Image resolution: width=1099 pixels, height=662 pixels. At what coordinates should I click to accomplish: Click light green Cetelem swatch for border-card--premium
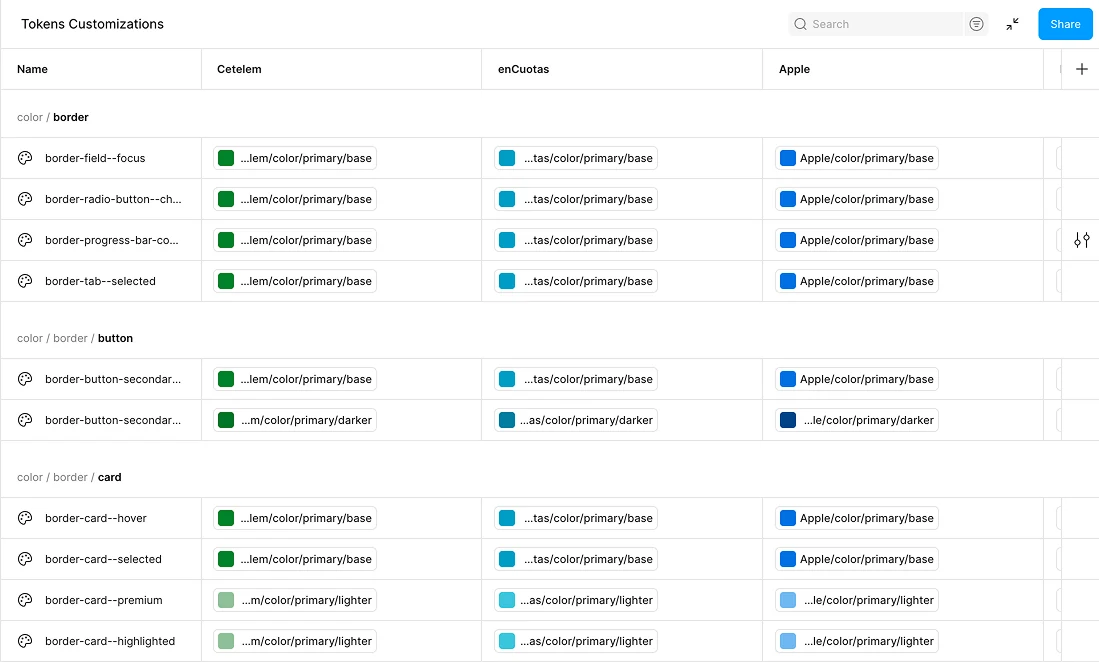[x=226, y=600]
